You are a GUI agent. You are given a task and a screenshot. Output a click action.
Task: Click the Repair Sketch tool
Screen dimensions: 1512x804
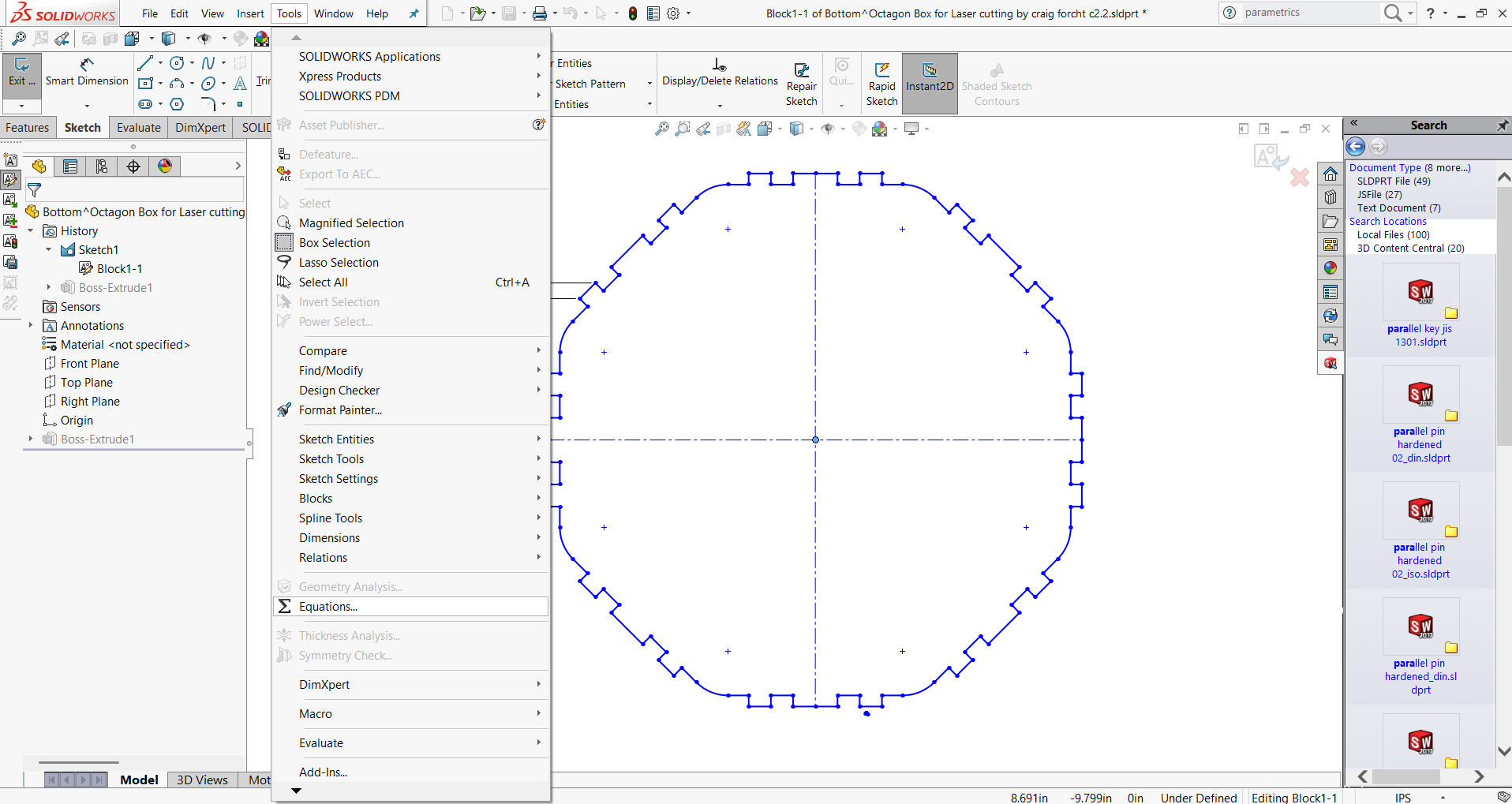(802, 84)
